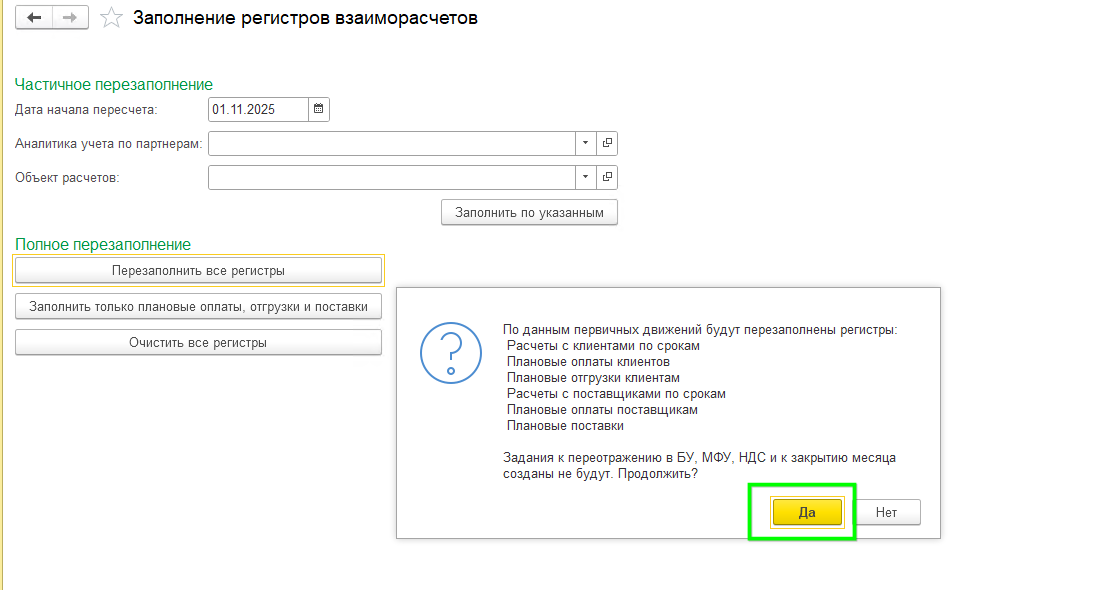Expand the Объект расчетов dropdown

tap(585, 177)
